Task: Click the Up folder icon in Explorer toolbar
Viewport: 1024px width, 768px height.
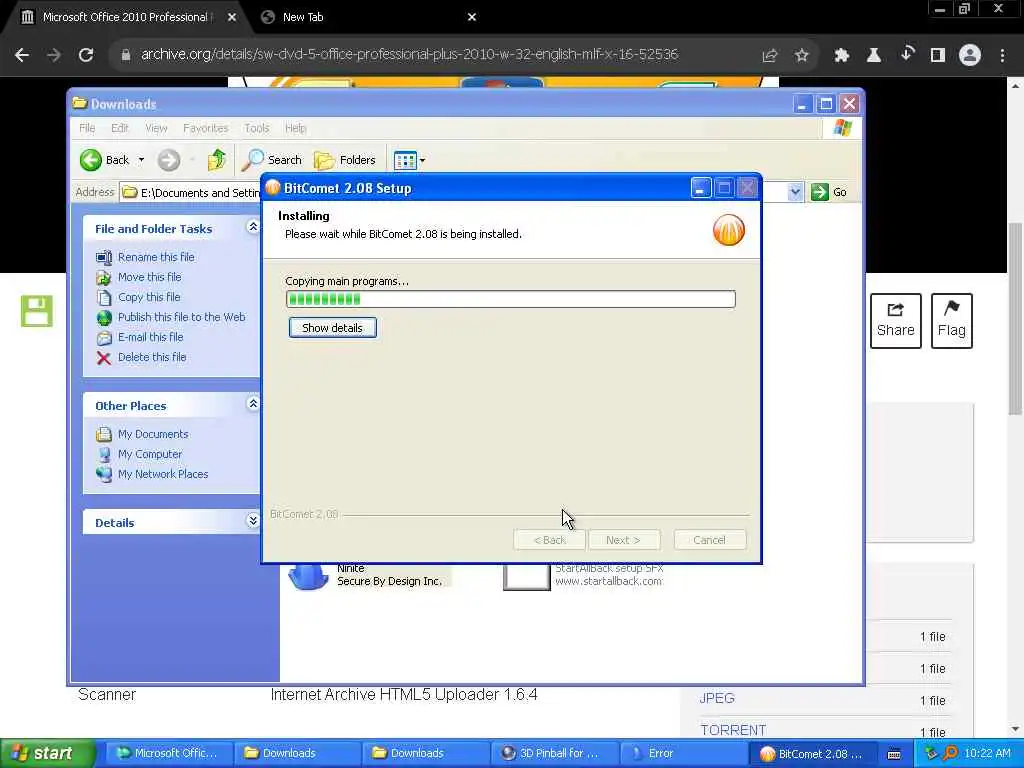Action: (x=216, y=160)
